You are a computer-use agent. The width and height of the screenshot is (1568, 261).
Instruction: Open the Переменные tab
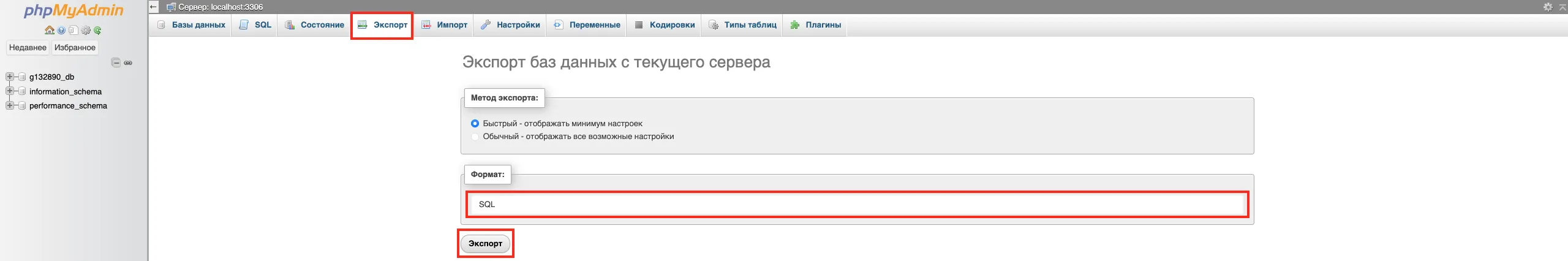[x=586, y=25]
